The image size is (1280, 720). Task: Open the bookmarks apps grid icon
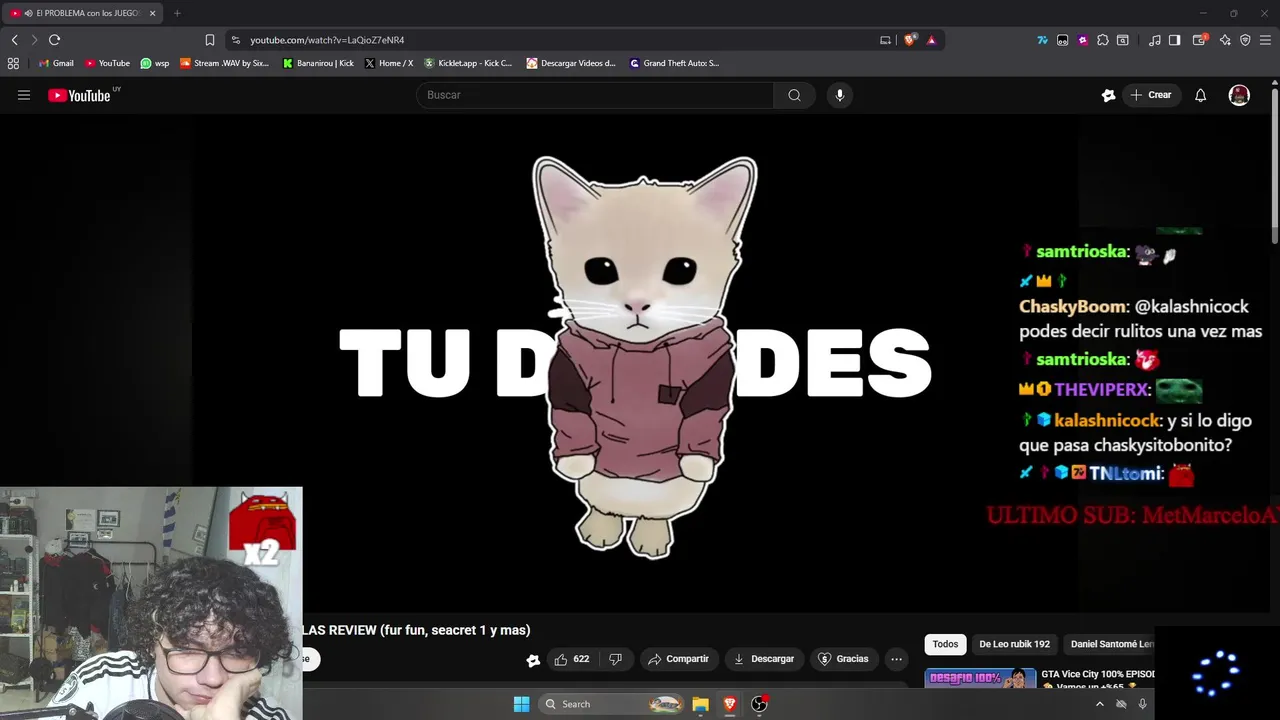coord(13,63)
